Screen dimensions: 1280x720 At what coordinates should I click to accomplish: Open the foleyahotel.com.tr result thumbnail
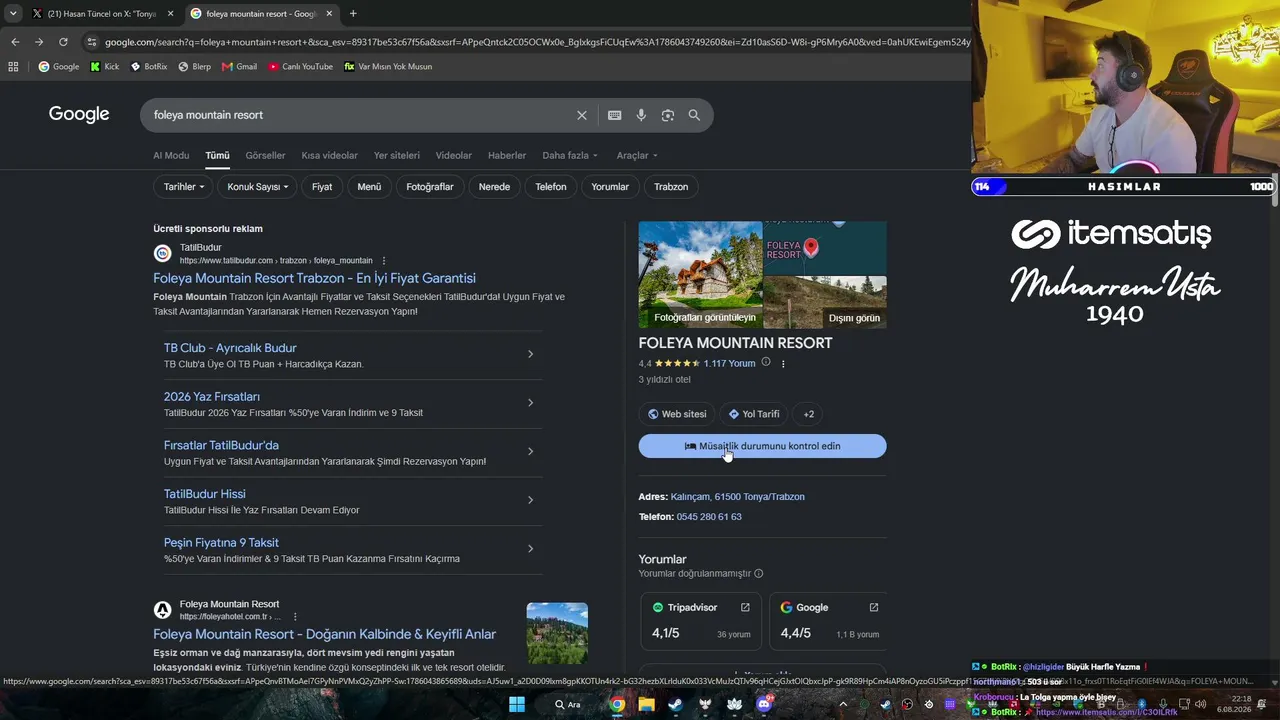point(557,633)
